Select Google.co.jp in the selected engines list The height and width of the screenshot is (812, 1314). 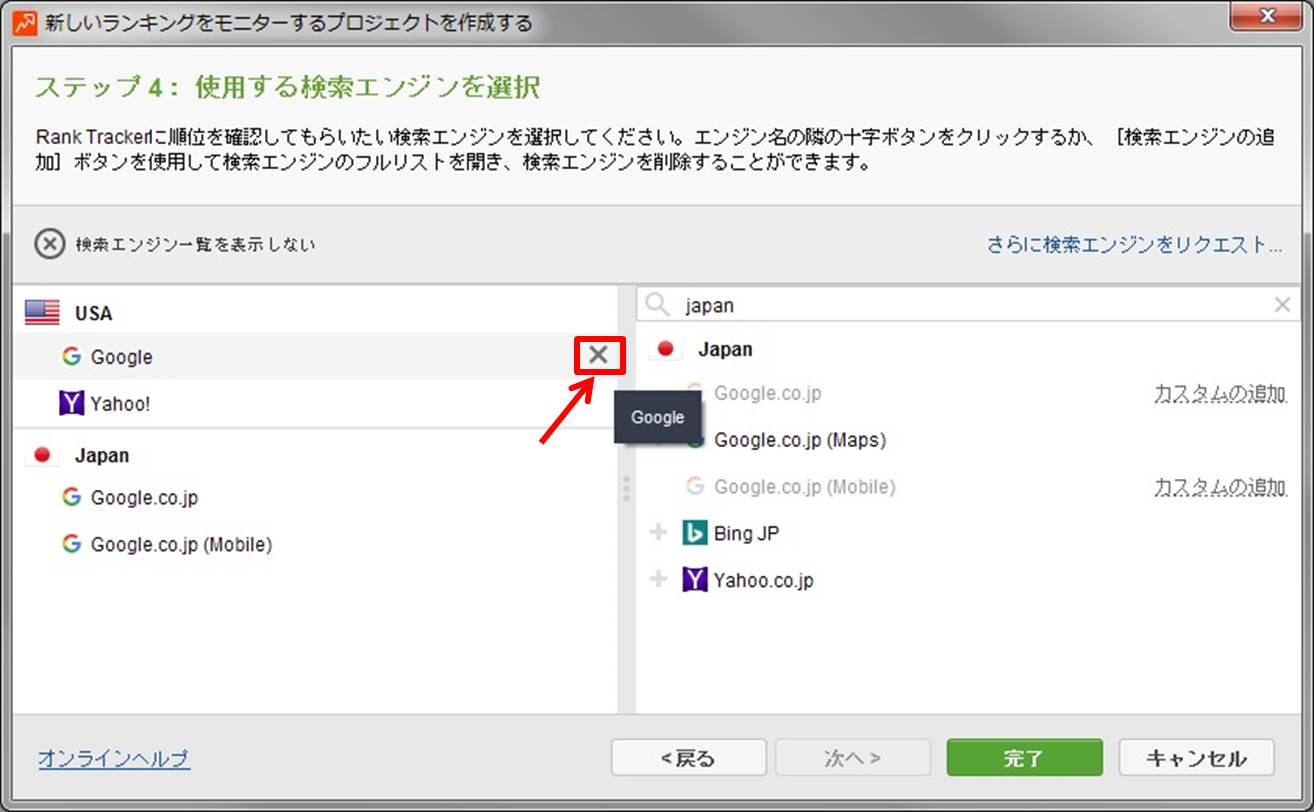pos(316,497)
